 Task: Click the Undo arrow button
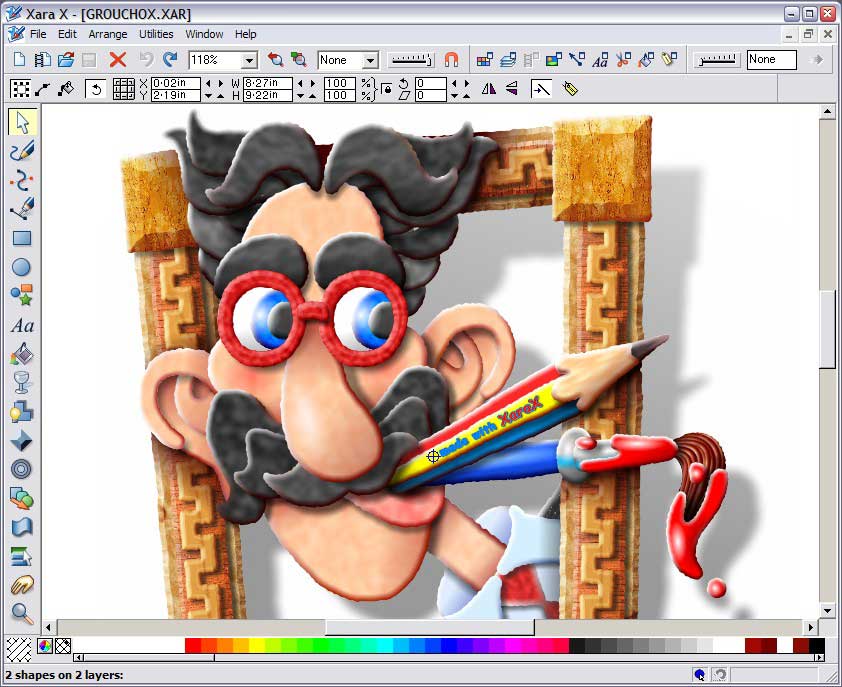146,59
